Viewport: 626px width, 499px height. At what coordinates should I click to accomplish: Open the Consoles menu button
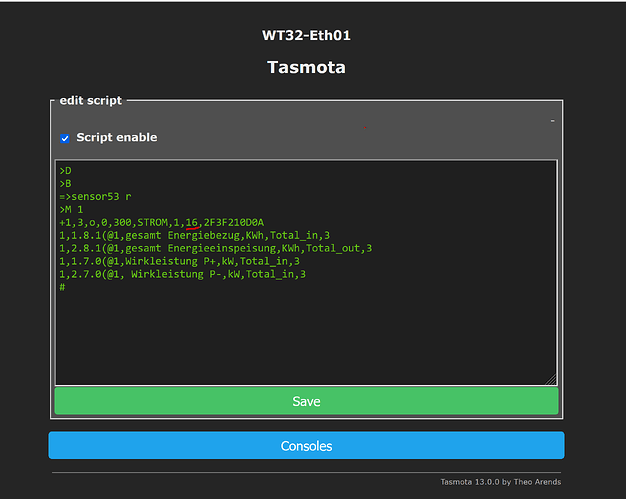click(x=306, y=446)
